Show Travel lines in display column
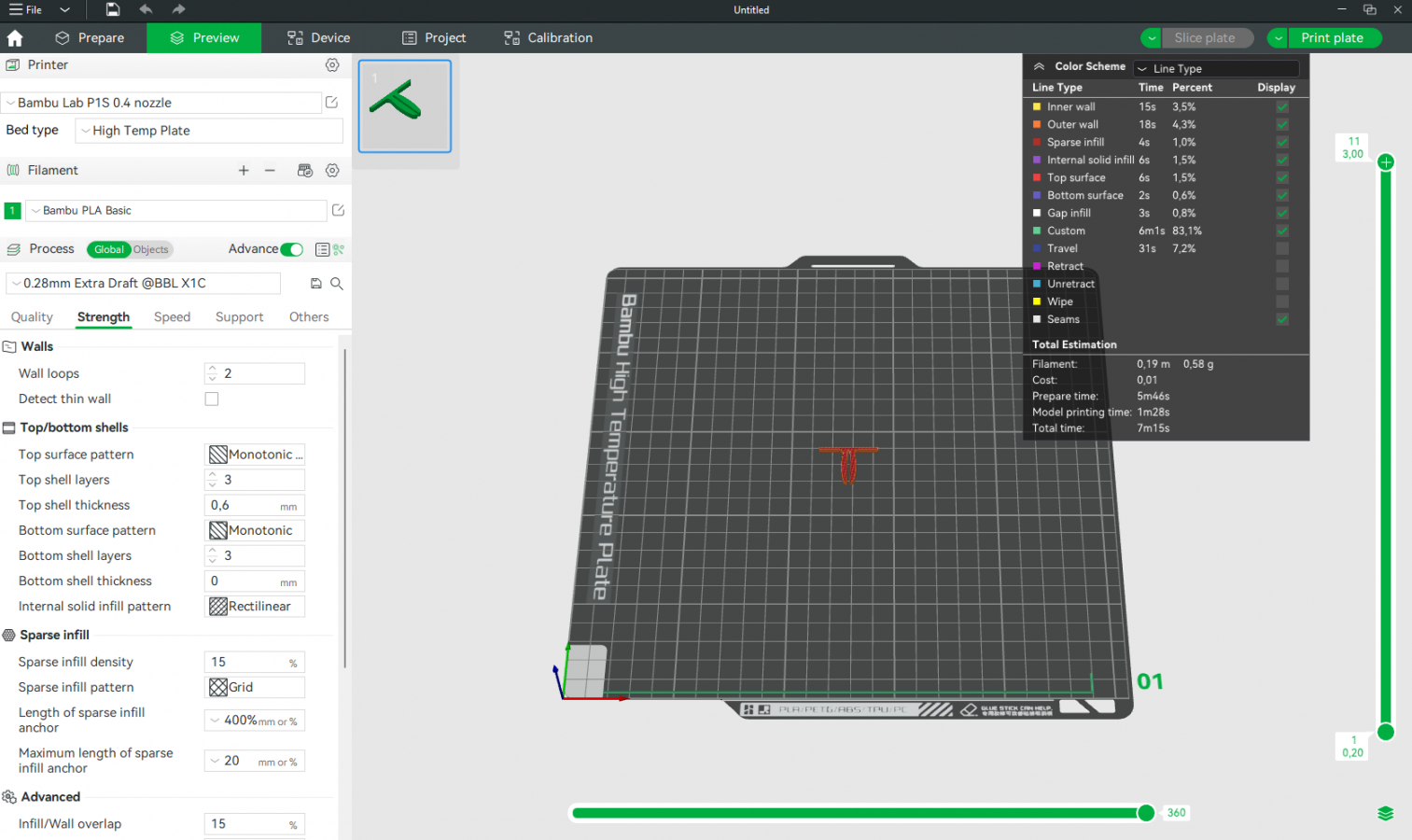The image size is (1412, 840). coord(1282,248)
